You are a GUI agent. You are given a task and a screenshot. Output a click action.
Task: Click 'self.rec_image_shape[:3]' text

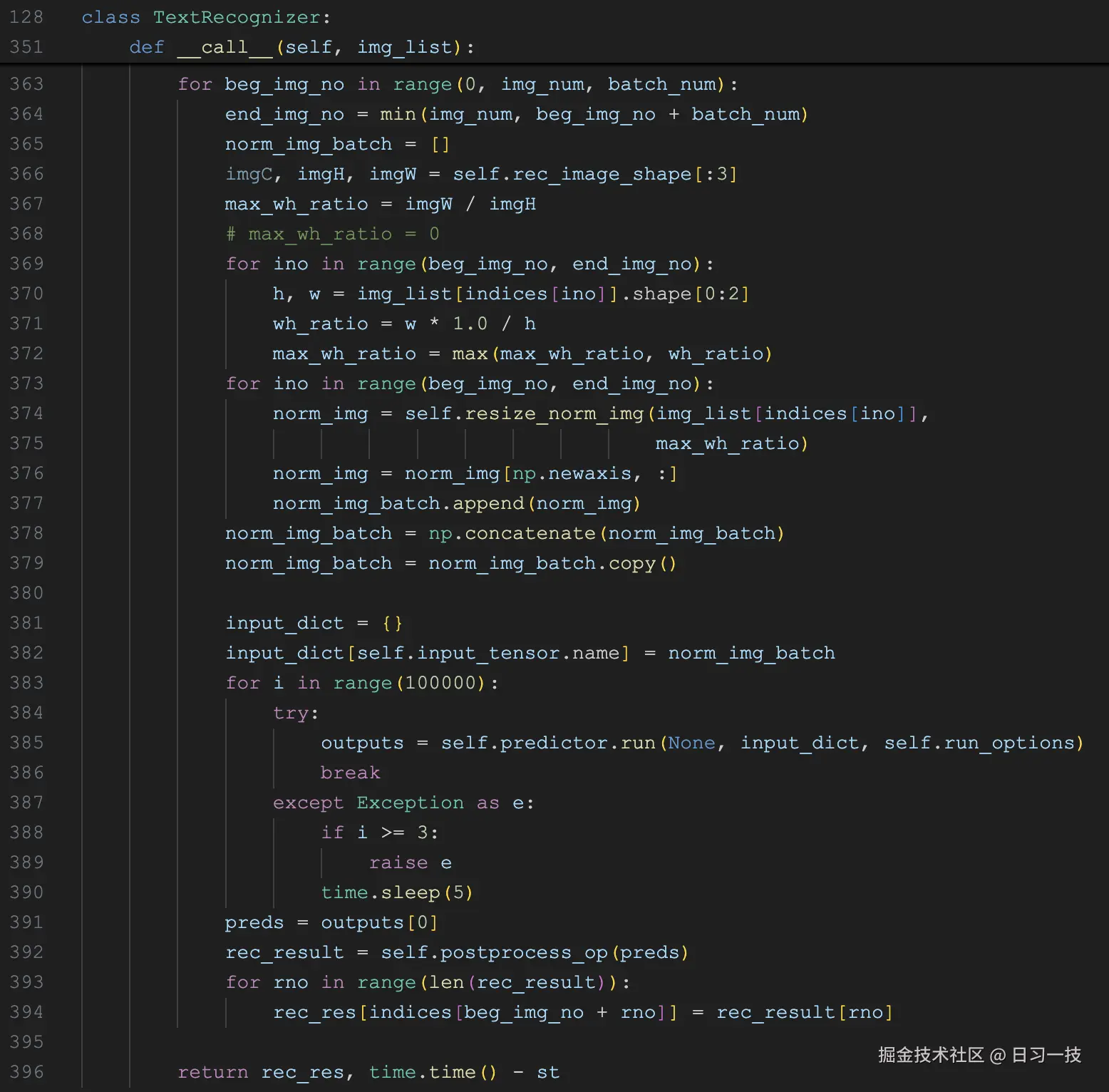pyautogui.click(x=595, y=174)
